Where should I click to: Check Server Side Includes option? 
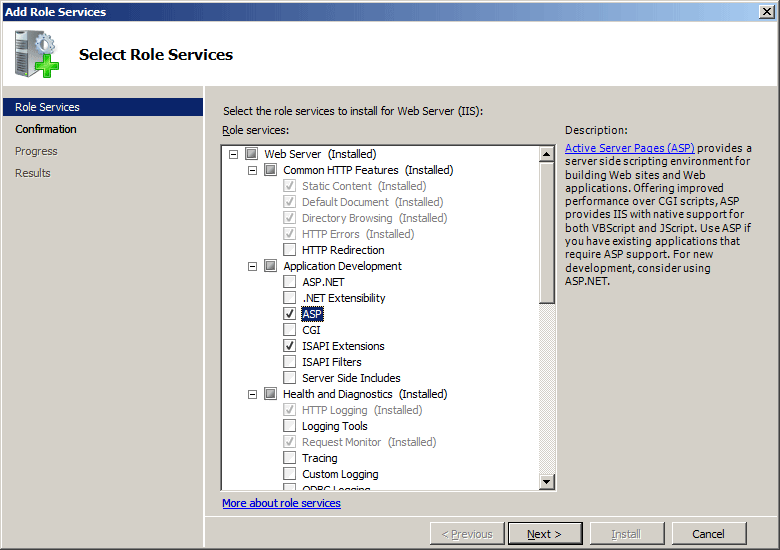(290, 378)
